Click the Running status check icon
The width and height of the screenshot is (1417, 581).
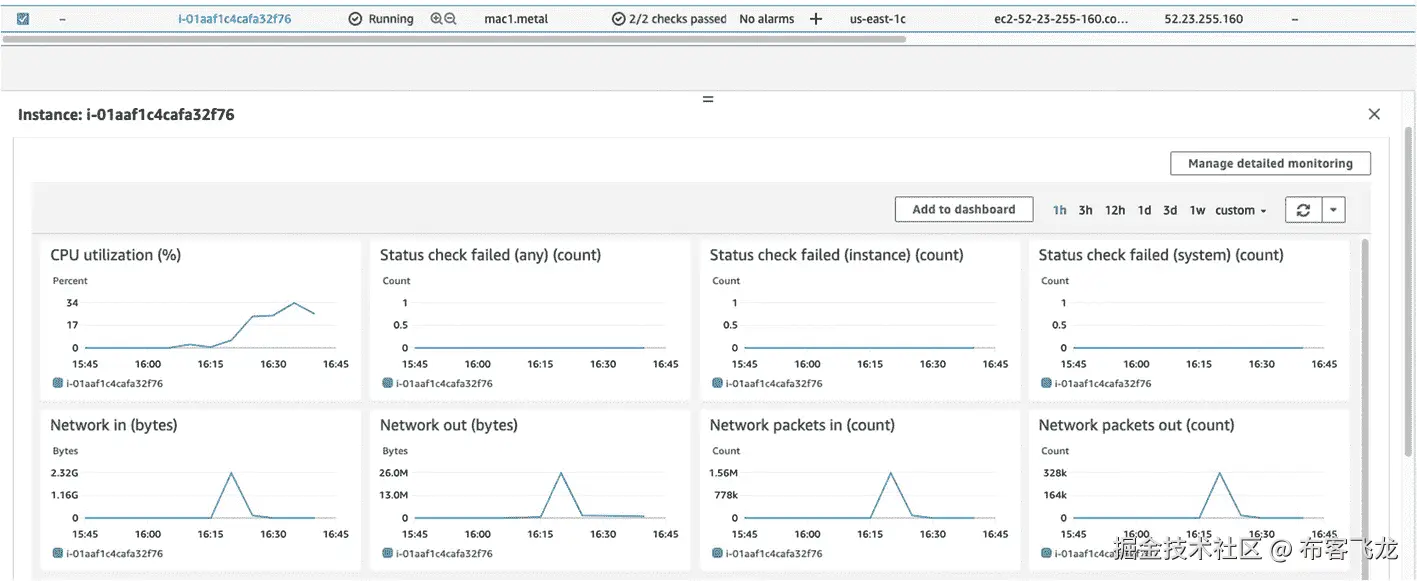click(355, 19)
